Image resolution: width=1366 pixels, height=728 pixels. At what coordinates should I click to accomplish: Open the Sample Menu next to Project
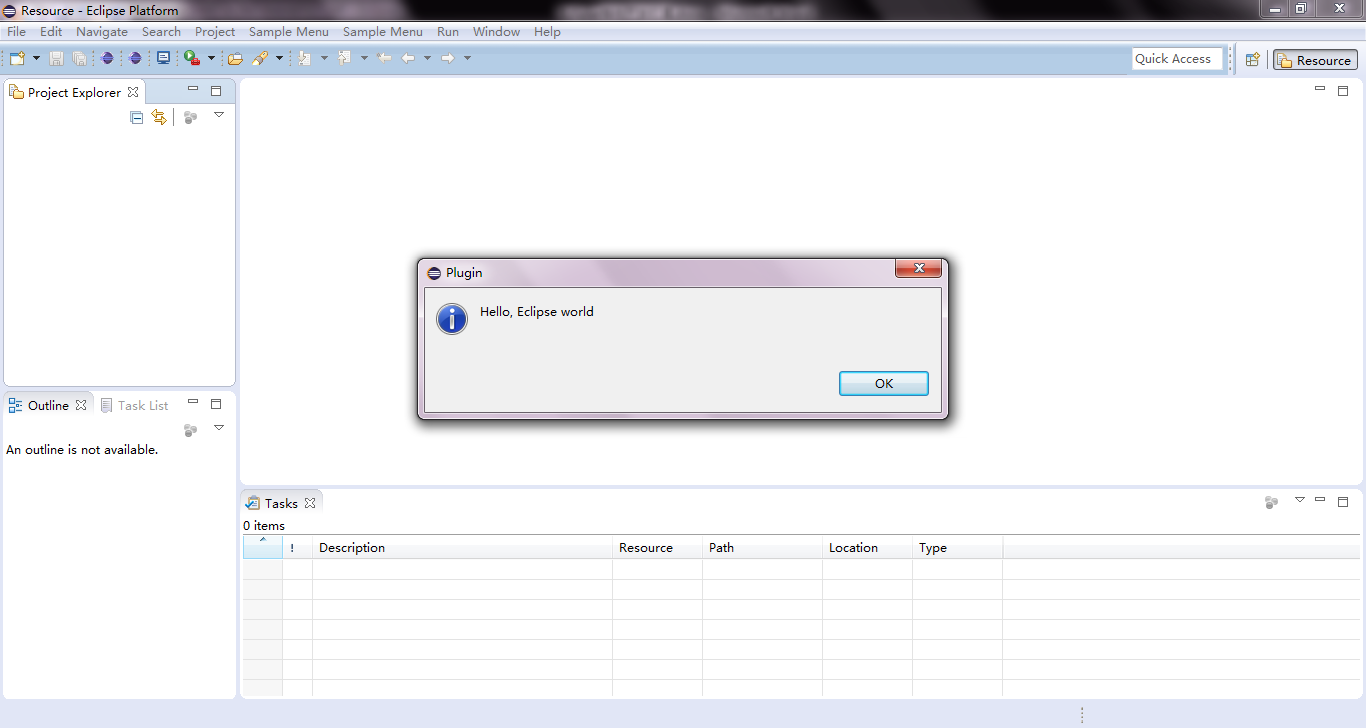(289, 32)
